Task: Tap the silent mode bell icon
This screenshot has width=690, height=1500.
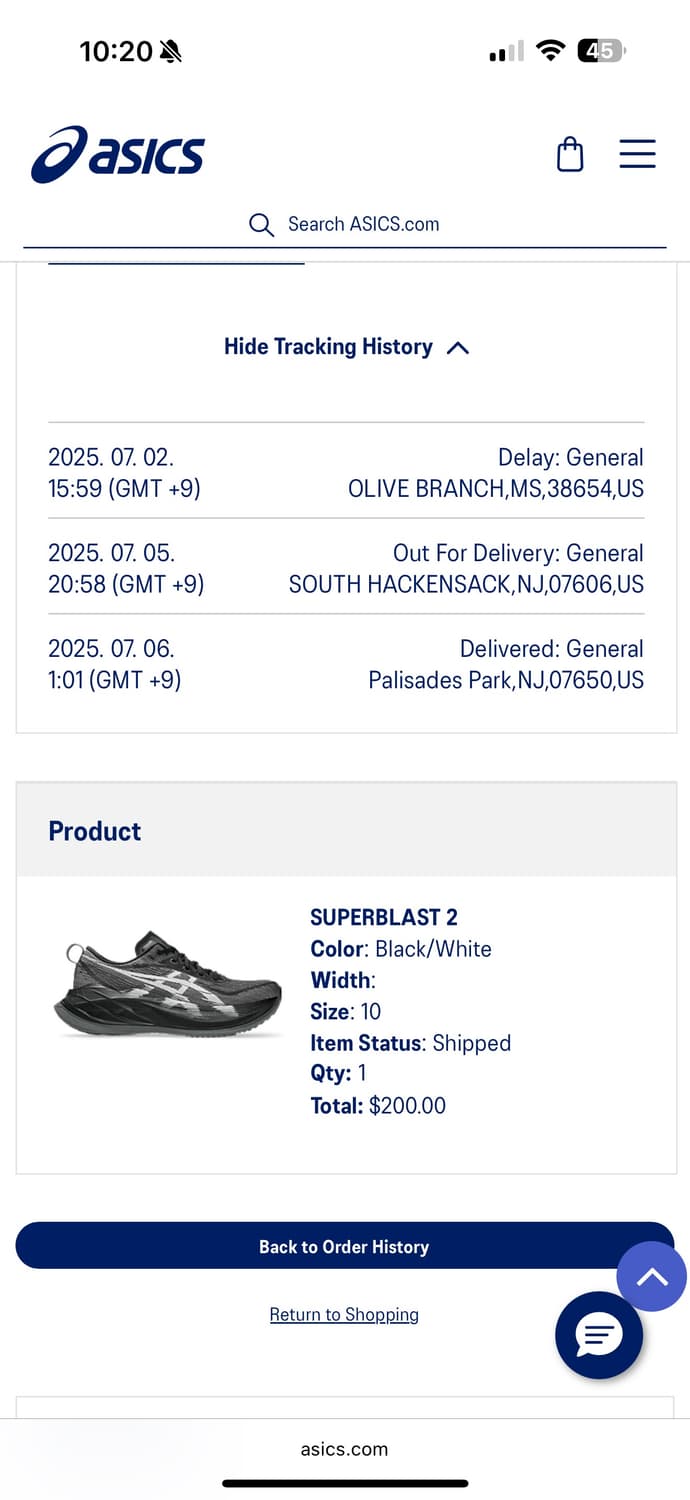Action: coord(171,51)
